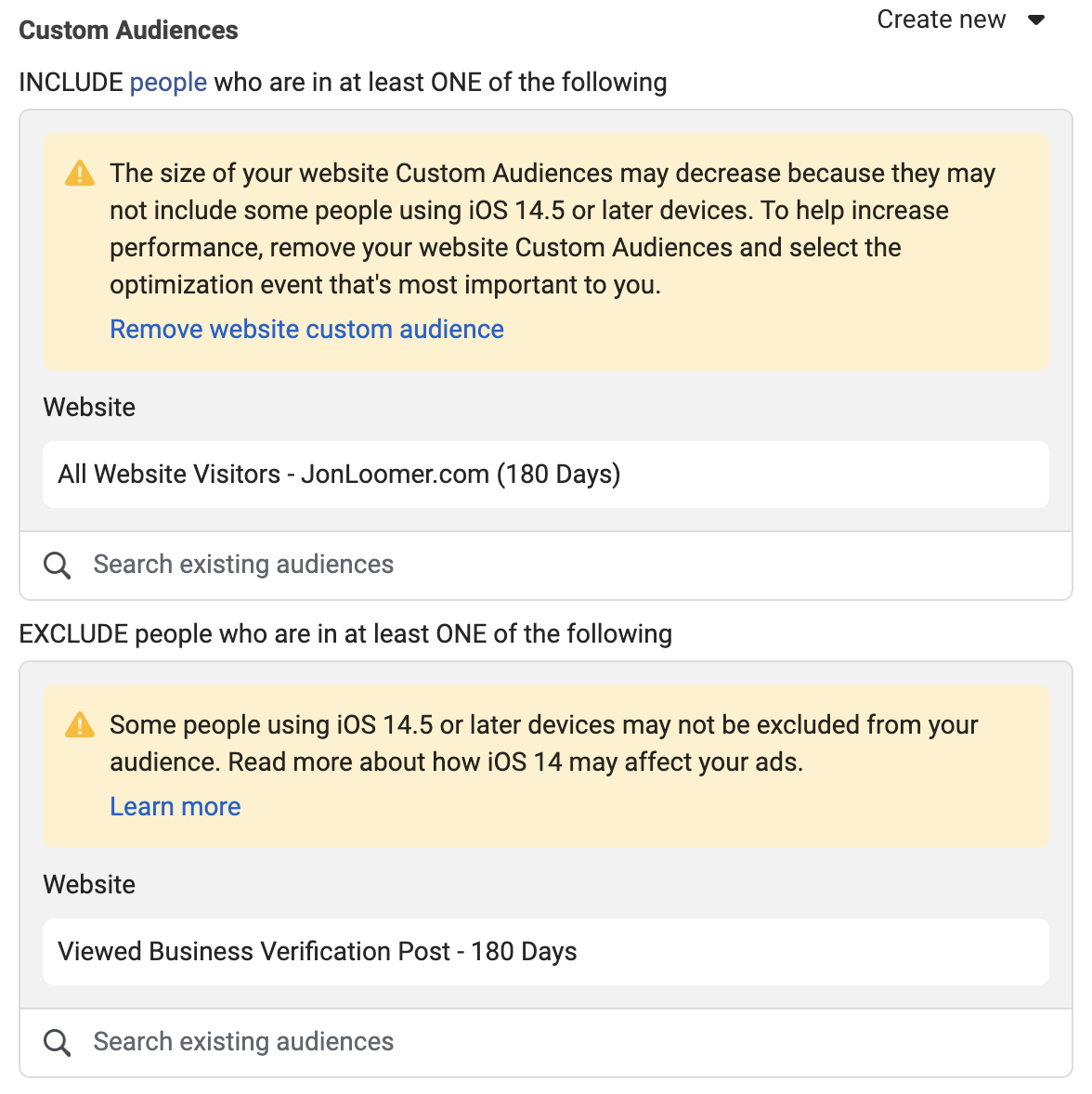Click the magnifier icon in the INCLUDE search

coord(58,566)
